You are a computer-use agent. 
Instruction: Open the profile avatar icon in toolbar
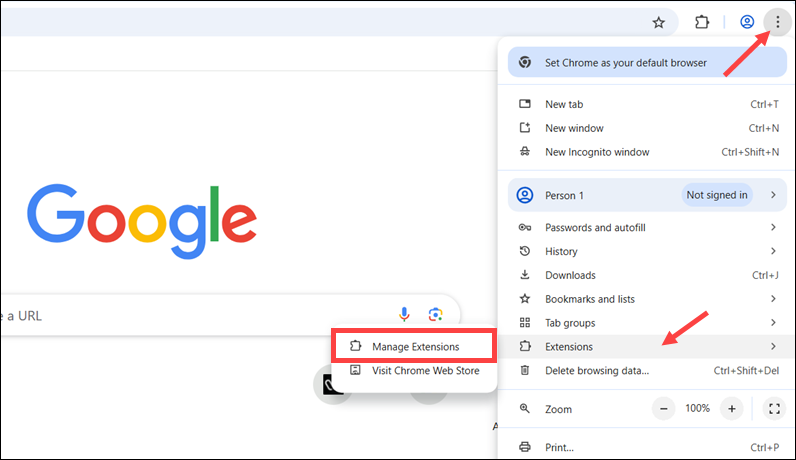pos(747,22)
